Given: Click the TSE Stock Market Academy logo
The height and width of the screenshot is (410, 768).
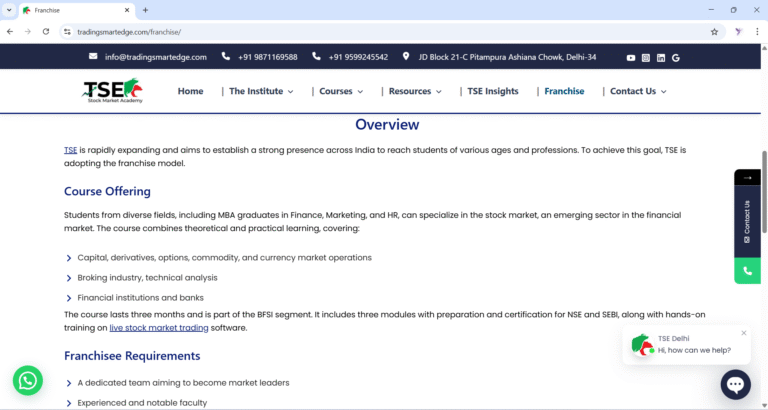Looking at the screenshot, I should [x=113, y=91].
